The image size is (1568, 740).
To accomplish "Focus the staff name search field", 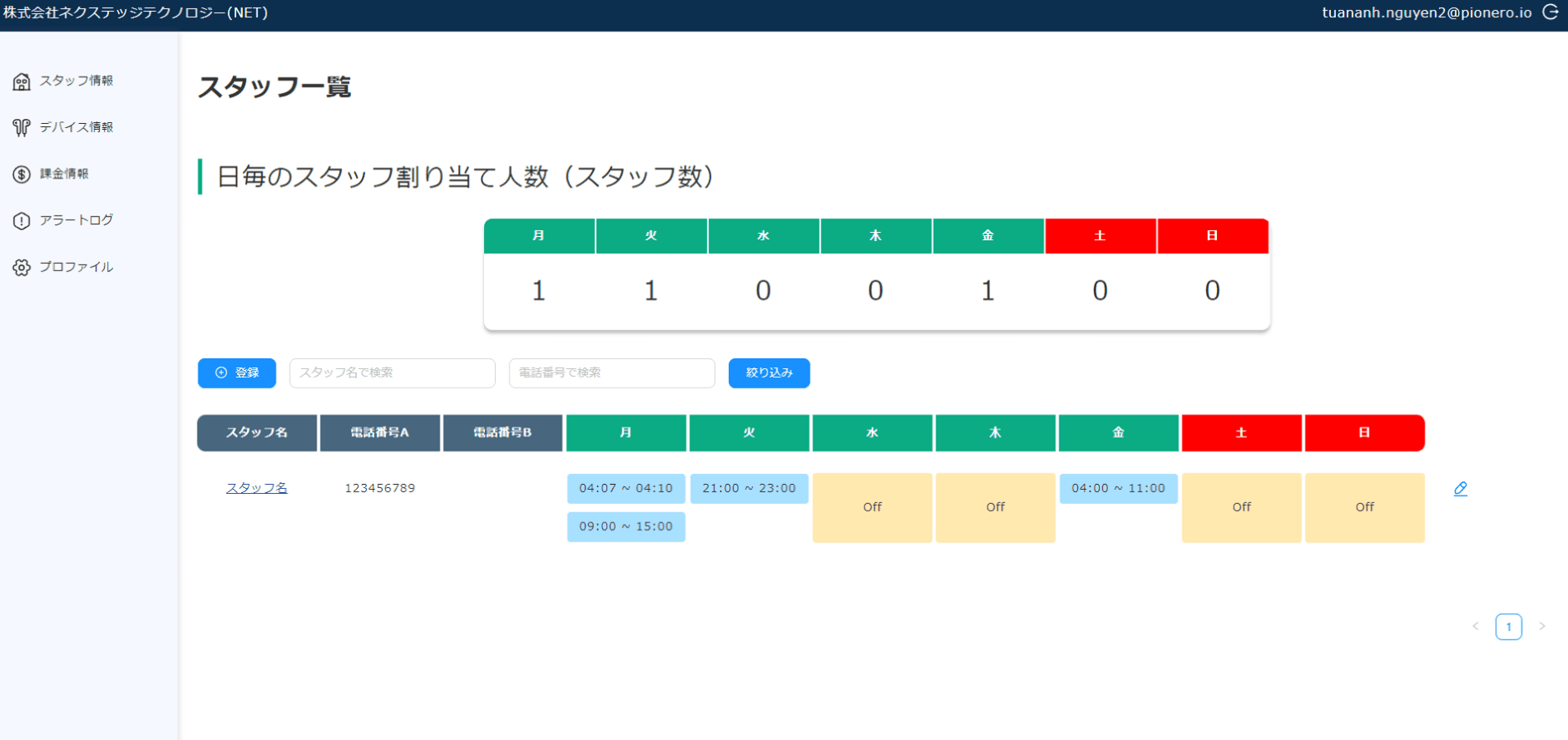I will coord(392,372).
